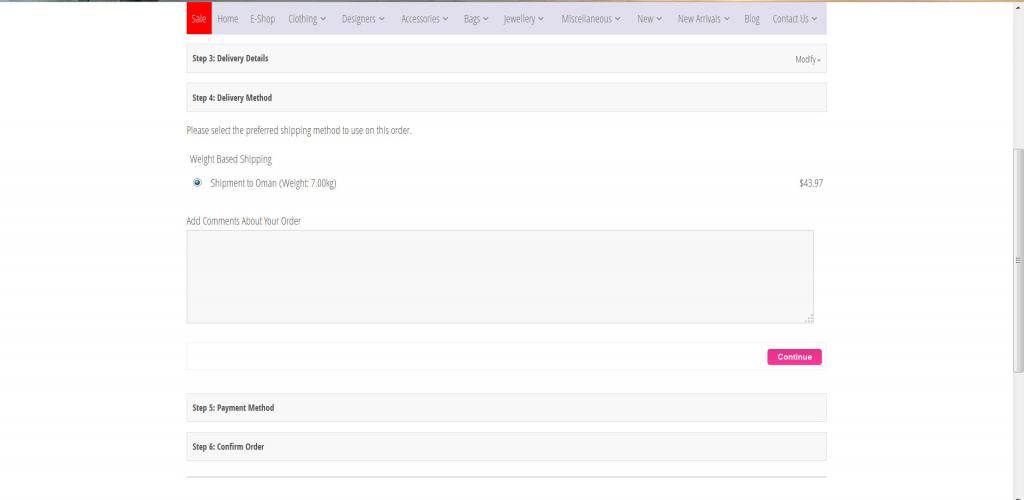Expand the Accessories dropdown menu
The height and width of the screenshot is (500, 1024).
pos(424,19)
